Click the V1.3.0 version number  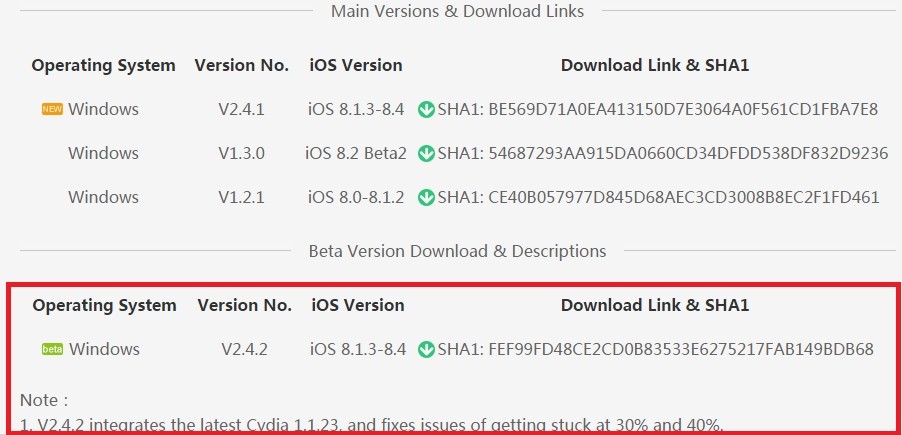pos(241,153)
